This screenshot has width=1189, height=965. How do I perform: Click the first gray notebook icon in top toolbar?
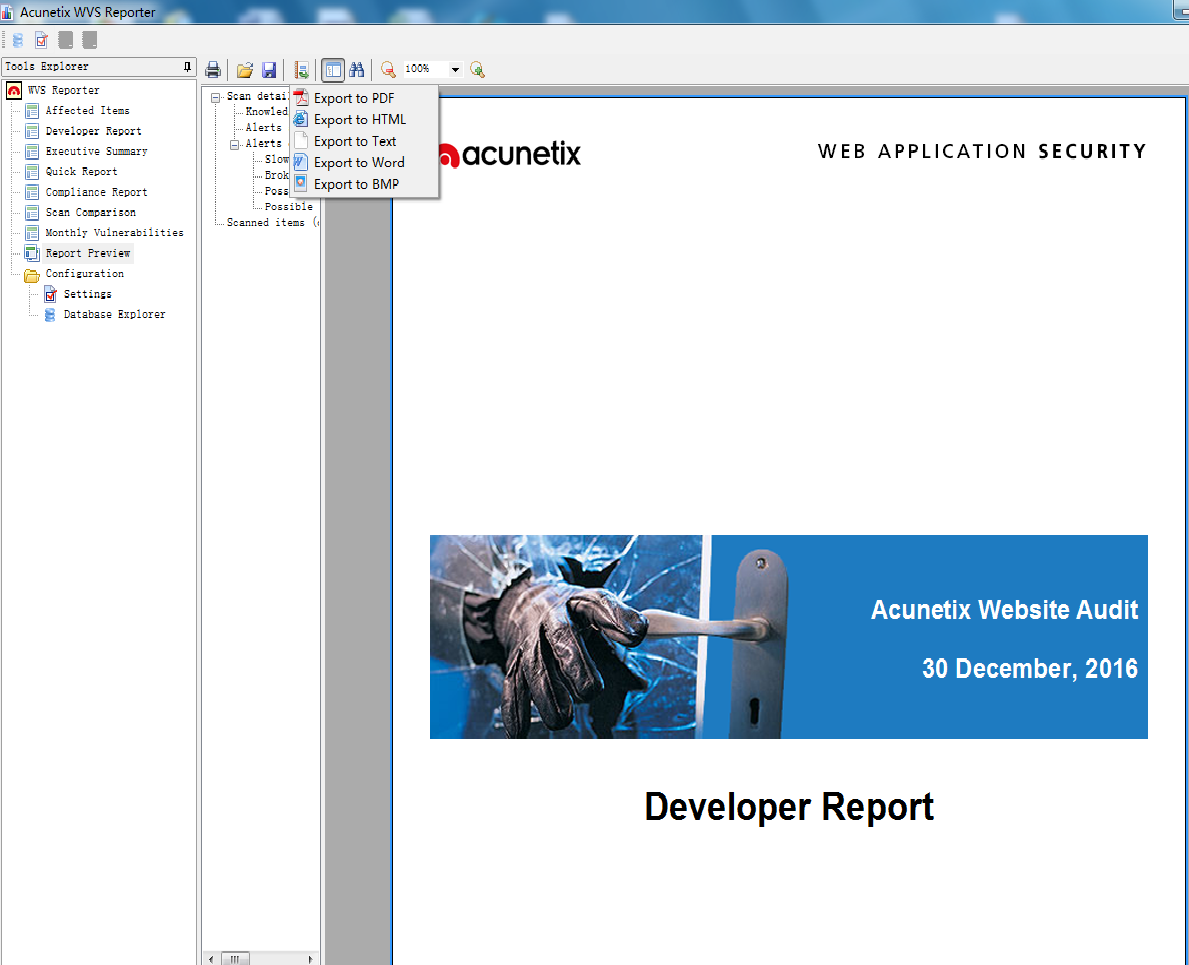click(x=66, y=40)
